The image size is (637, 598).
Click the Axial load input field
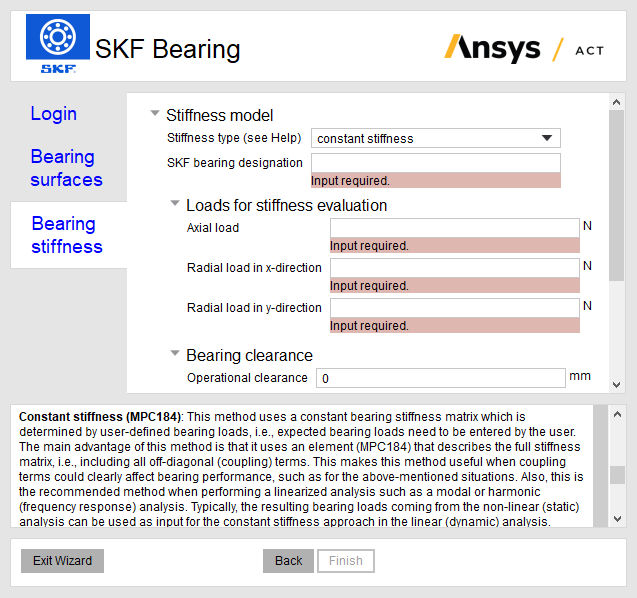coord(455,228)
